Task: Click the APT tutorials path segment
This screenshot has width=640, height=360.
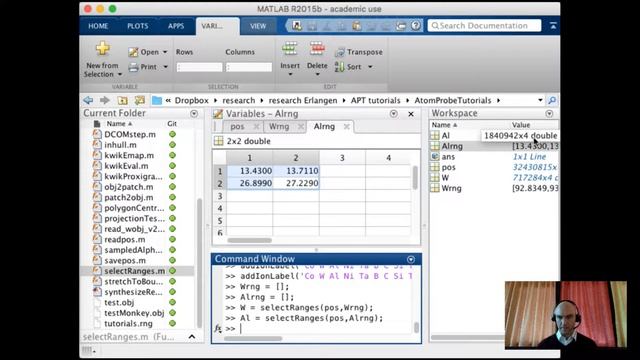Action: click(376, 100)
